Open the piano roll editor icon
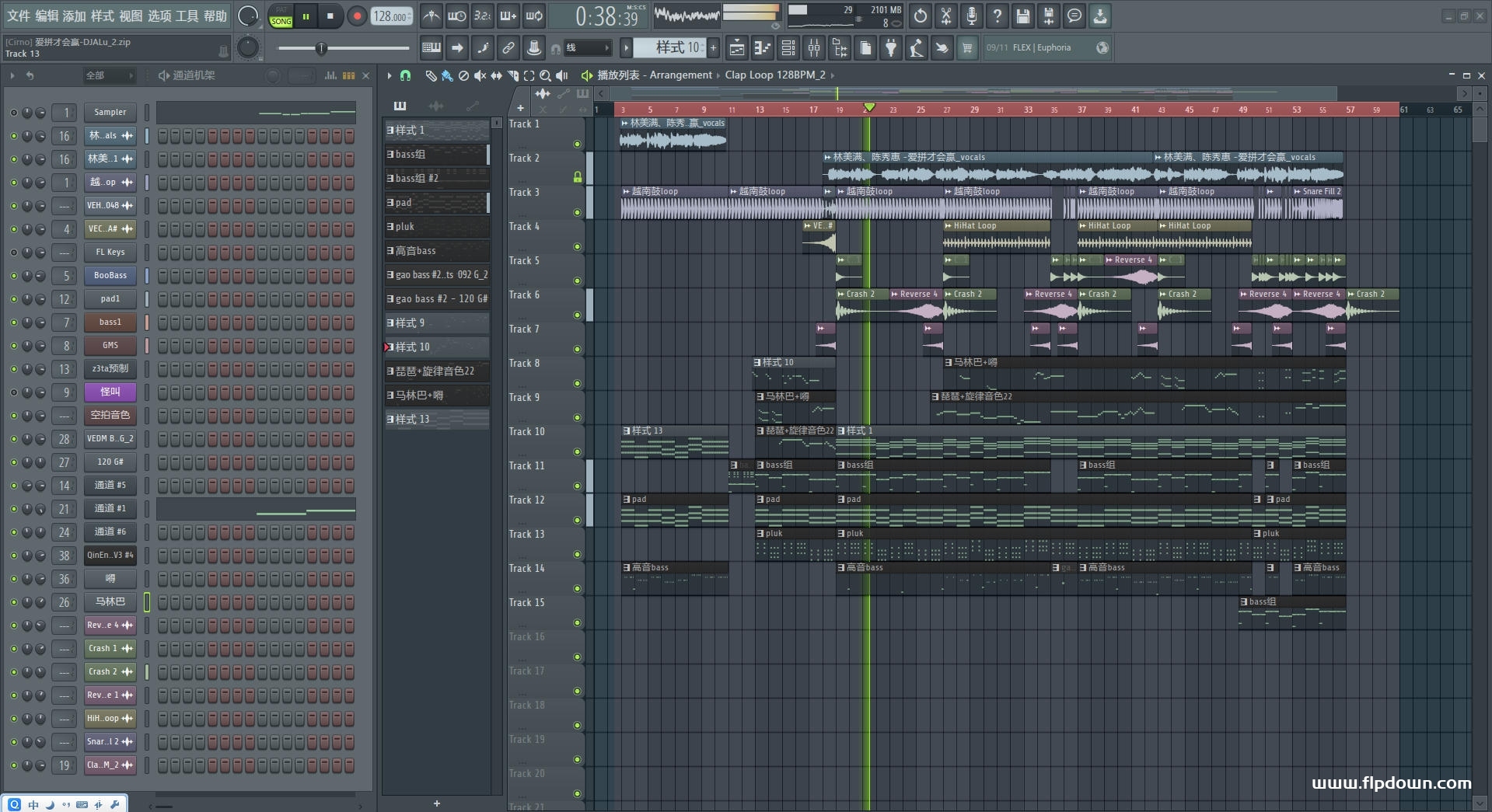 click(761, 48)
